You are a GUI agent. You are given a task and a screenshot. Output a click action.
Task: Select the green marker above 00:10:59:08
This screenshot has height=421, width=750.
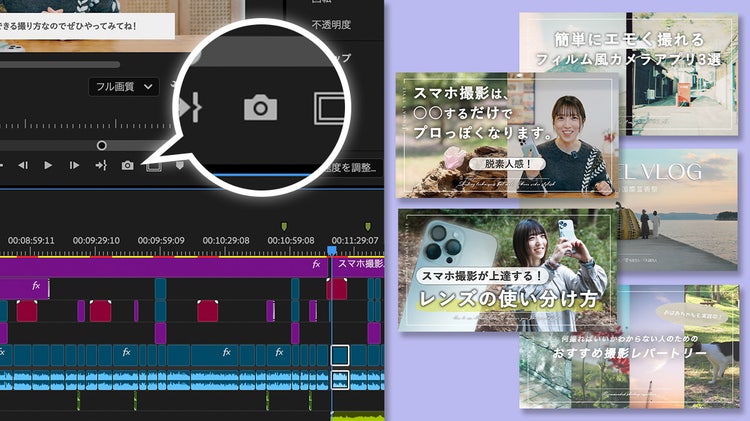click(284, 225)
